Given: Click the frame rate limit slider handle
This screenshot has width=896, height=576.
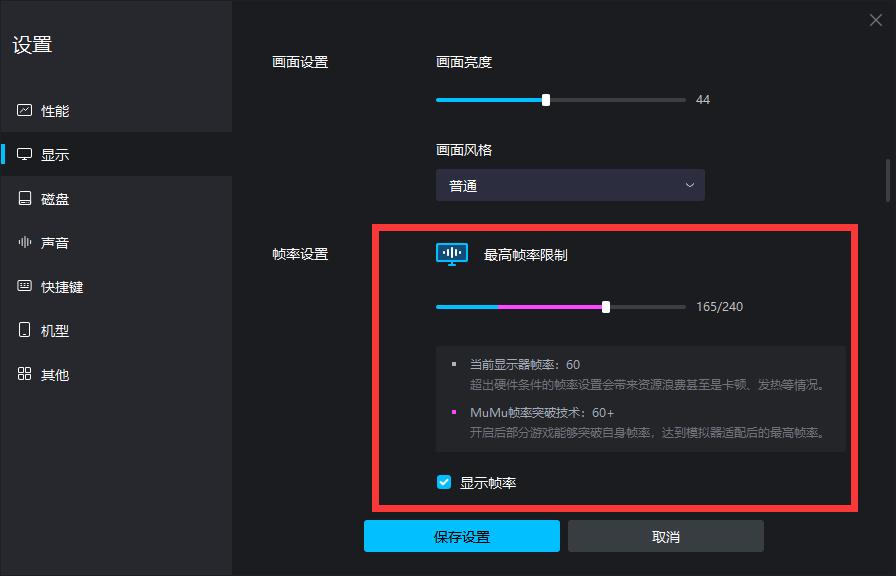Looking at the screenshot, I should 605,306.
